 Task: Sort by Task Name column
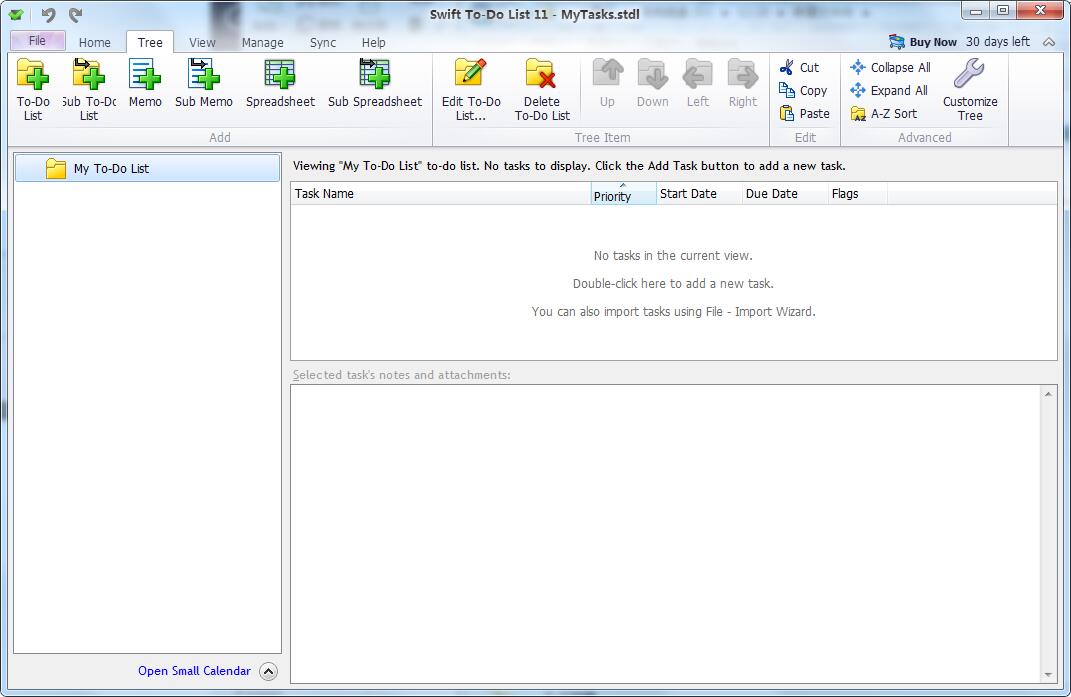point(441,193)
